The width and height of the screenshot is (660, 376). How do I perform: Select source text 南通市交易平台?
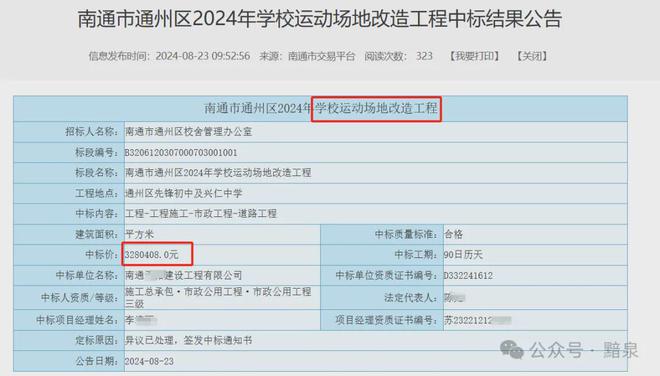pos(322,56)
